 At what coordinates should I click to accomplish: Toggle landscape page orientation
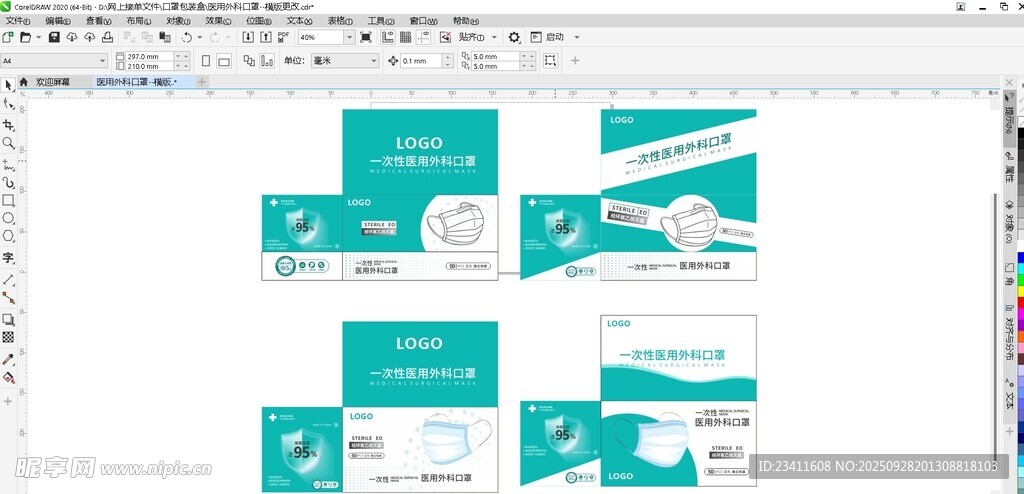click(x=224, y=61)
